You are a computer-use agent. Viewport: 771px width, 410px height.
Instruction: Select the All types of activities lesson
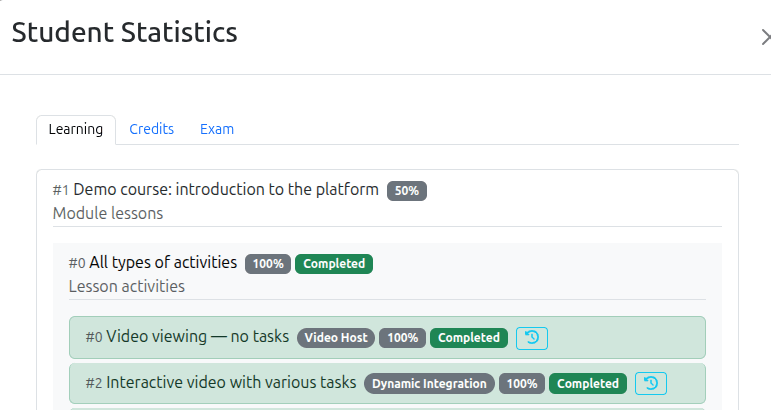pyautogui.click(x=163, y=263)
